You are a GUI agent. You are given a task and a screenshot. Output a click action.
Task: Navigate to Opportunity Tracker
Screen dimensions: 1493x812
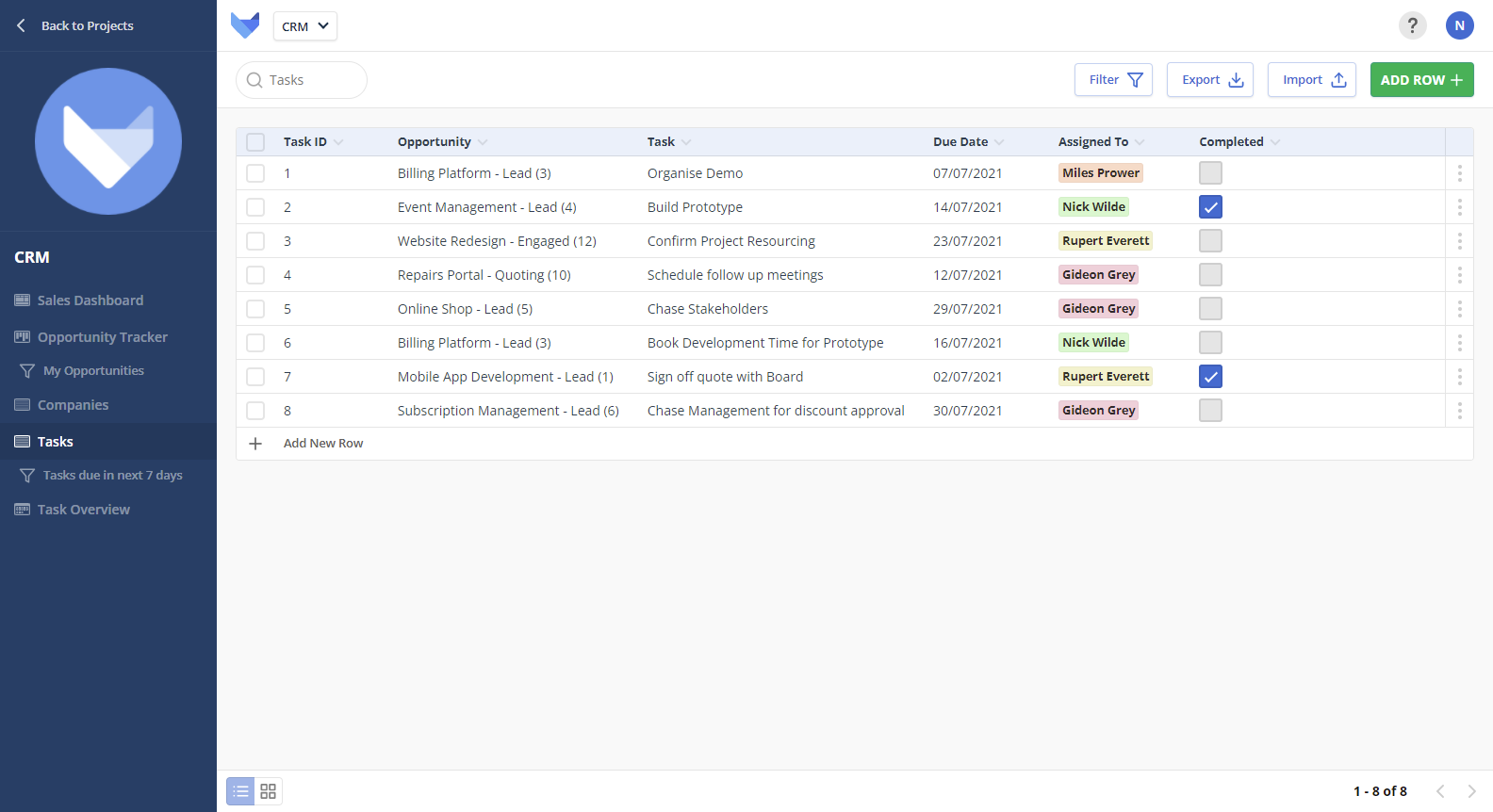point(102,337)
